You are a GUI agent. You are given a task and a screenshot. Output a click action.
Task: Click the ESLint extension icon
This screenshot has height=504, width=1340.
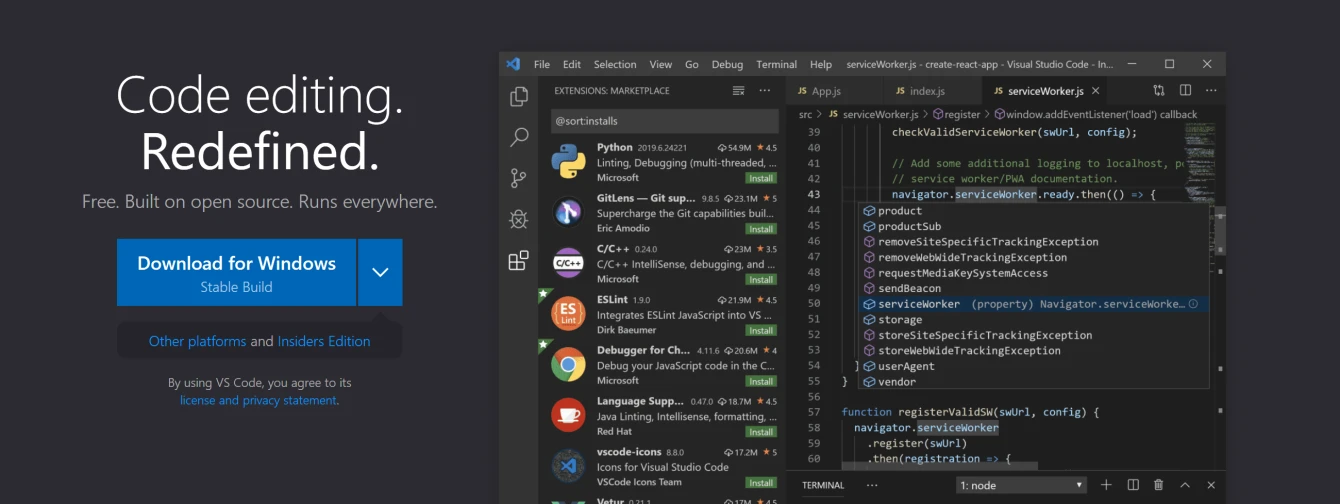(568, 313)
